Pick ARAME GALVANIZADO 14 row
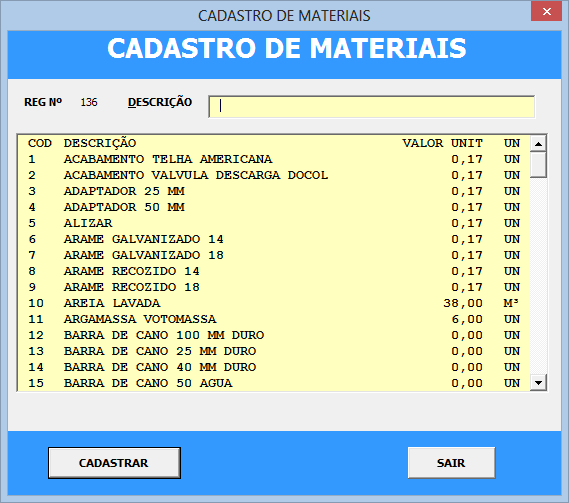This screenshot has height=503, width=569. point(274,239)
